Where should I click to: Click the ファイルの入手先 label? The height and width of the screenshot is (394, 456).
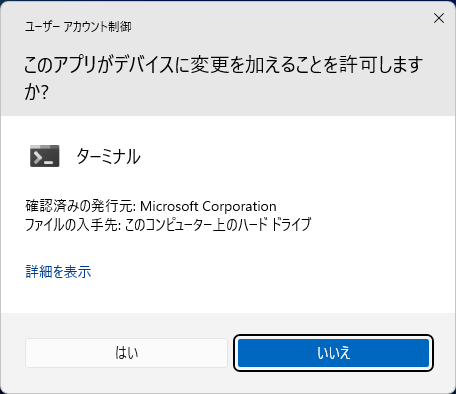71,225
